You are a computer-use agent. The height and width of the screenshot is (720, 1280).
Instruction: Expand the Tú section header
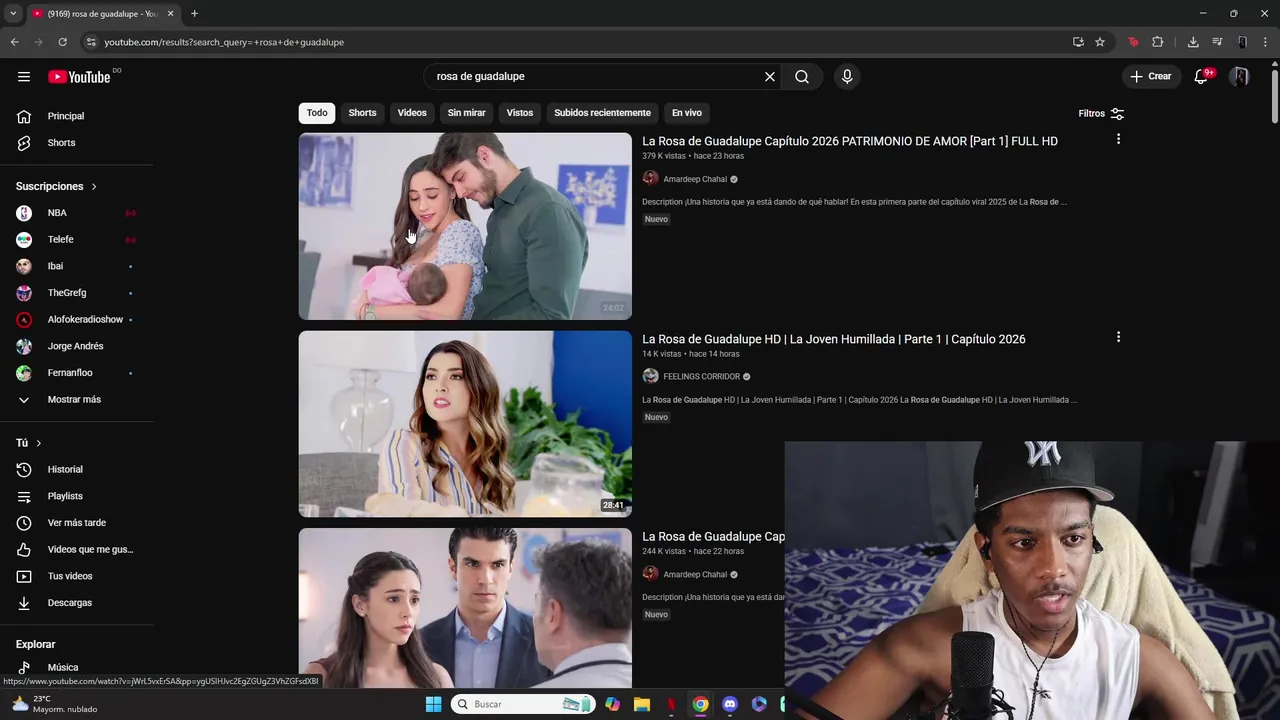point(29,443)
